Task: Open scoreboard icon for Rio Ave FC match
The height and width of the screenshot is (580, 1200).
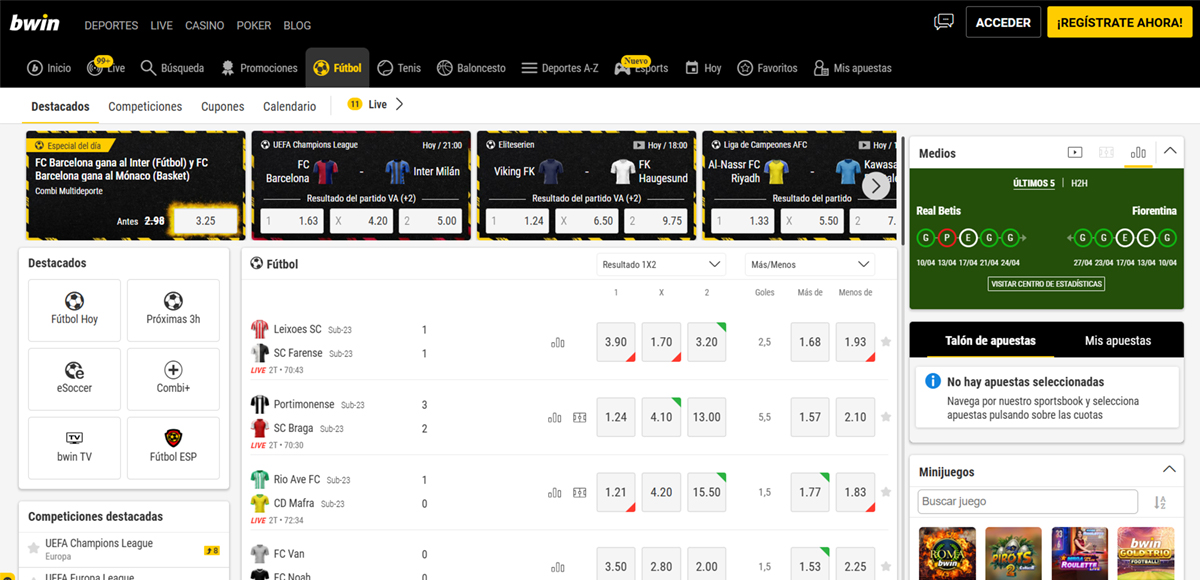Action: pyautogui.click(x=579, y=492)
